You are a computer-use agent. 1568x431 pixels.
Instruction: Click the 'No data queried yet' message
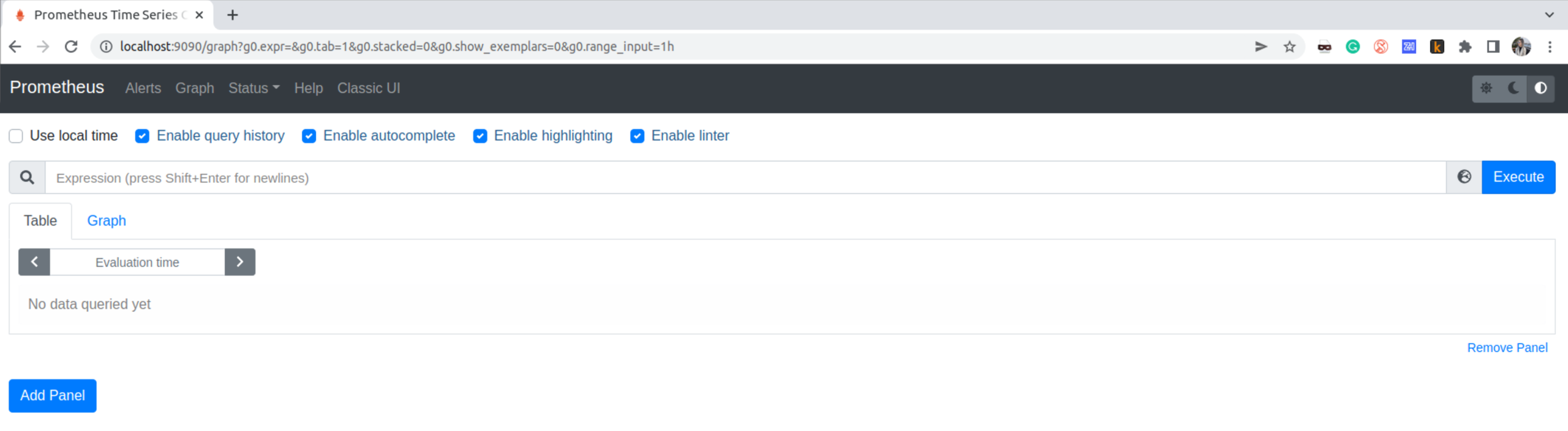[89, 304]
